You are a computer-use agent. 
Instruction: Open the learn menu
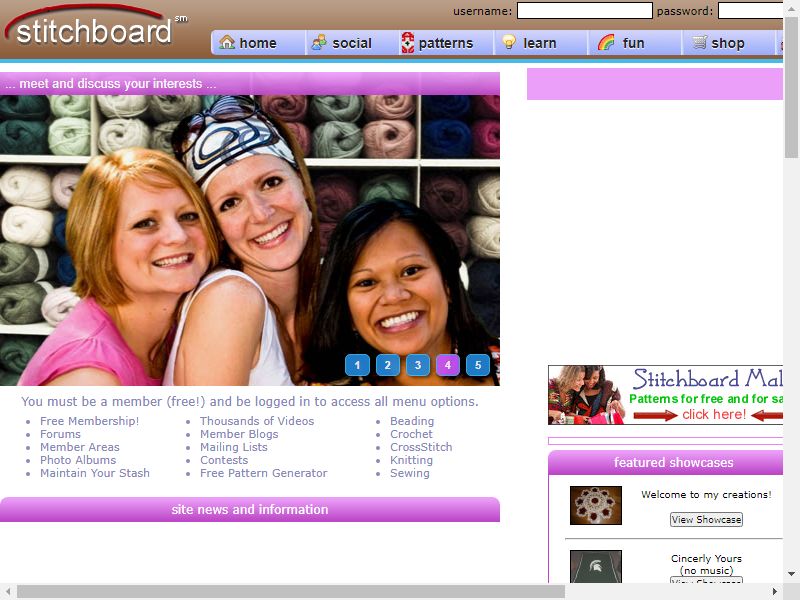[x=540, y=43]
